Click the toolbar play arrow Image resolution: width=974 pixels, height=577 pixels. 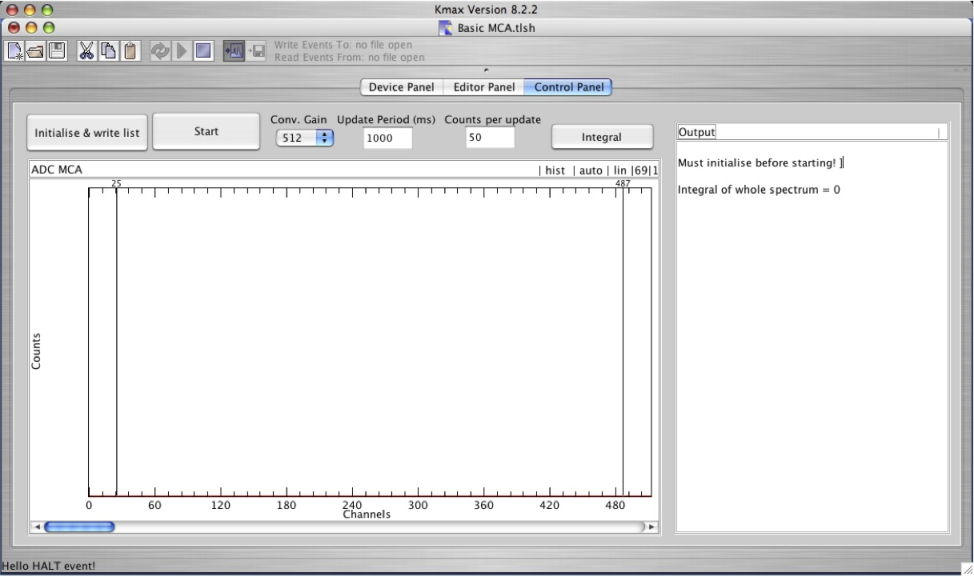(181, 51)
